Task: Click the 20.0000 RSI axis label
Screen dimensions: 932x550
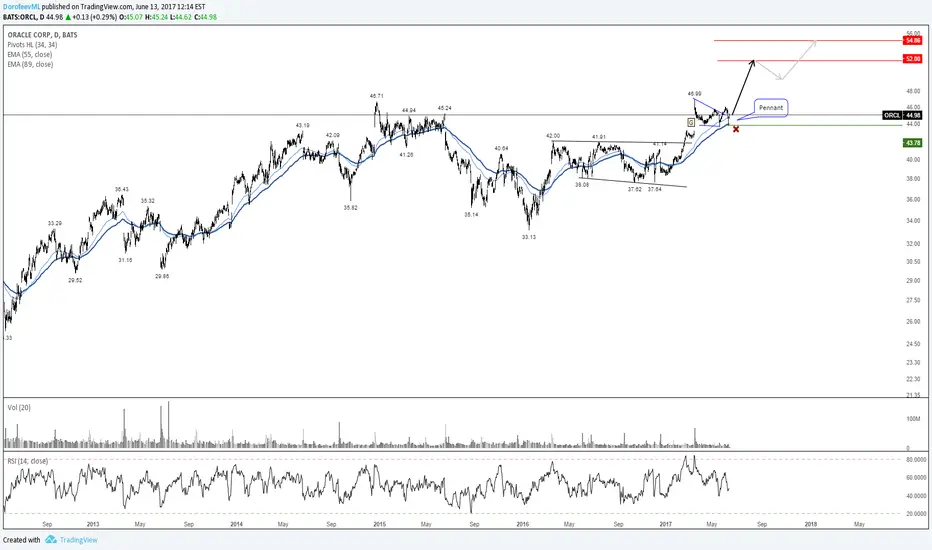Action: click(916, 514)
